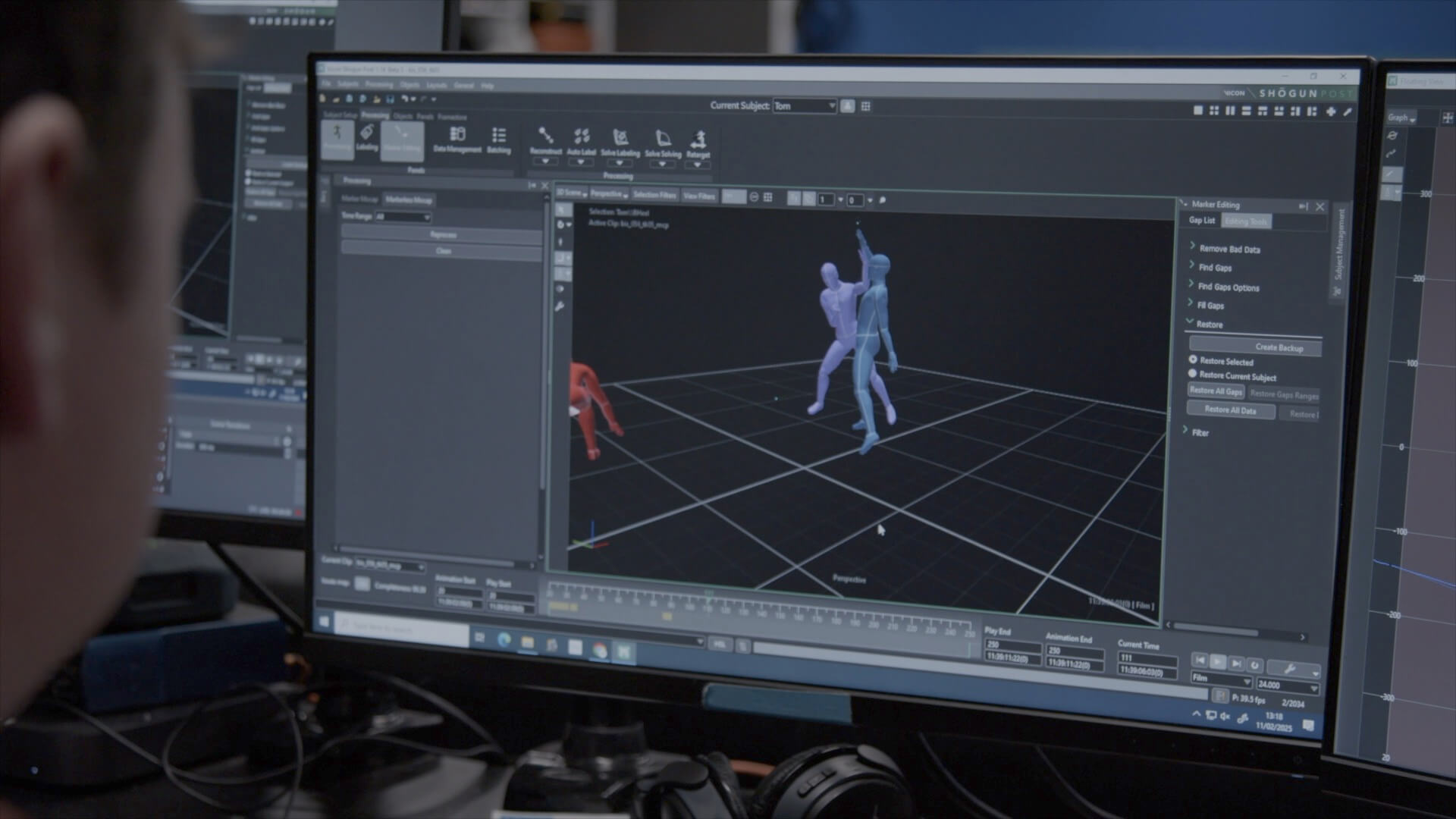Select the Restore Selected radio option
The width and height of the screenshot is (1456, 819).
pos(1195,361)
